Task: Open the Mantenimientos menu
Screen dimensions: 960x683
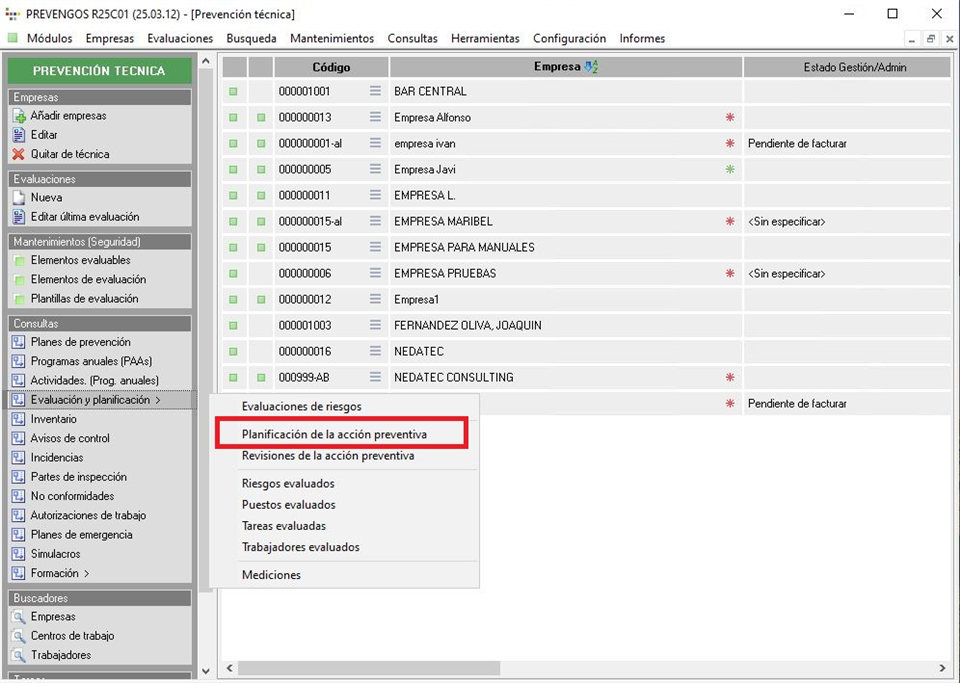Action: click(x=332, y=38)
